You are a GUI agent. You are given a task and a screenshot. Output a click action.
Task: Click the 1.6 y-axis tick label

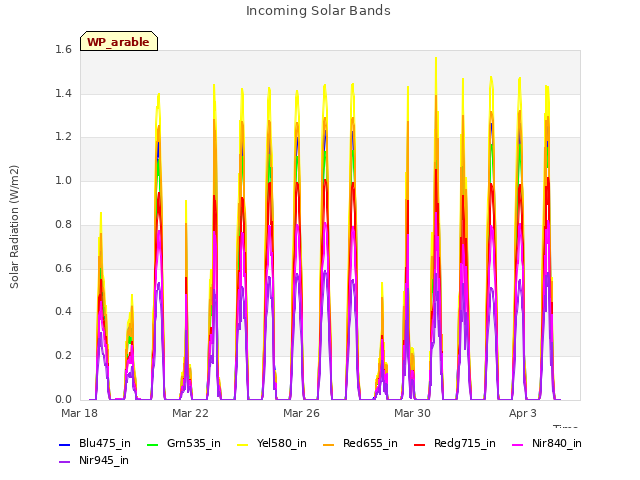point(63,50)
